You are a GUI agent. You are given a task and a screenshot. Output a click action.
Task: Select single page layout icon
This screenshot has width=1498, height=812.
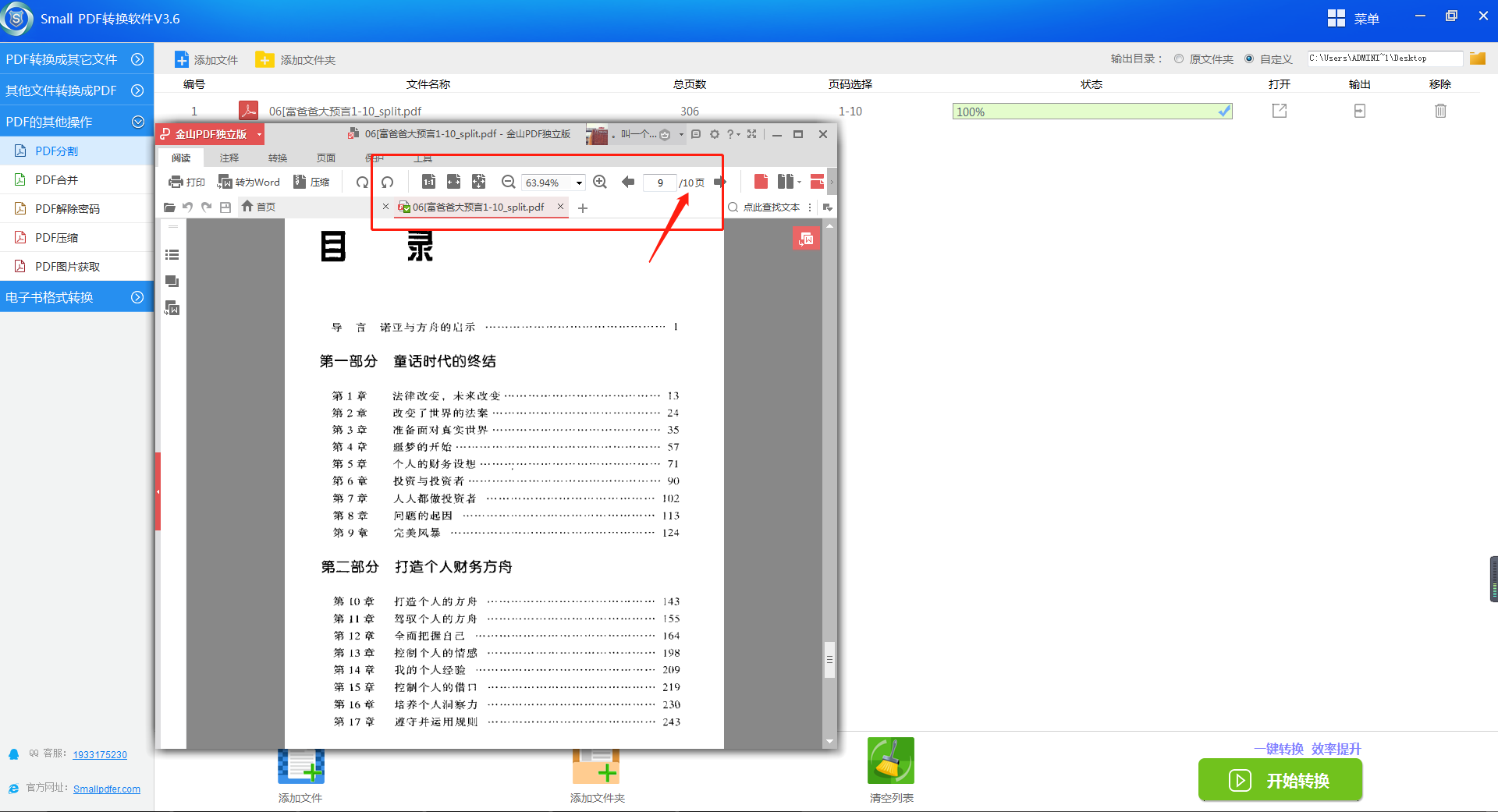point(761,182)
